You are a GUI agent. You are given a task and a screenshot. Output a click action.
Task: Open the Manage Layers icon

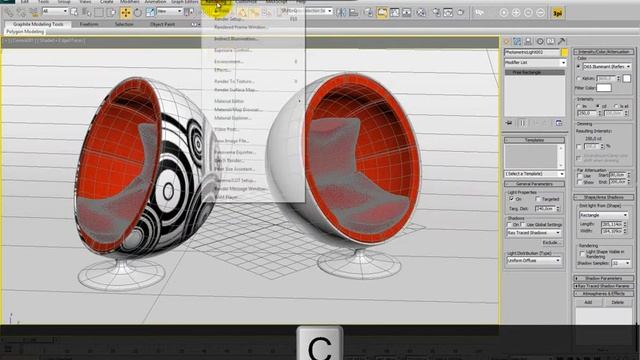(x=369, y=13)
